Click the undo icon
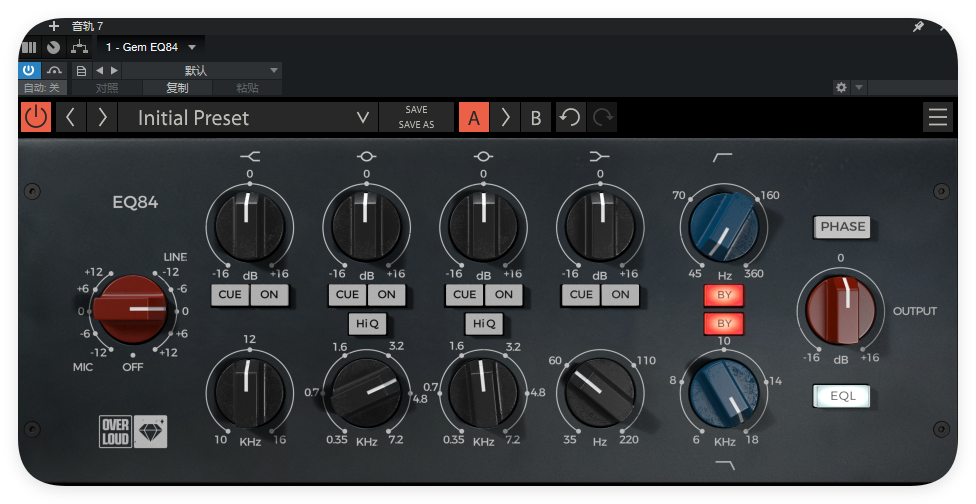This screenshot has height=504, width=976. [570, 117]
